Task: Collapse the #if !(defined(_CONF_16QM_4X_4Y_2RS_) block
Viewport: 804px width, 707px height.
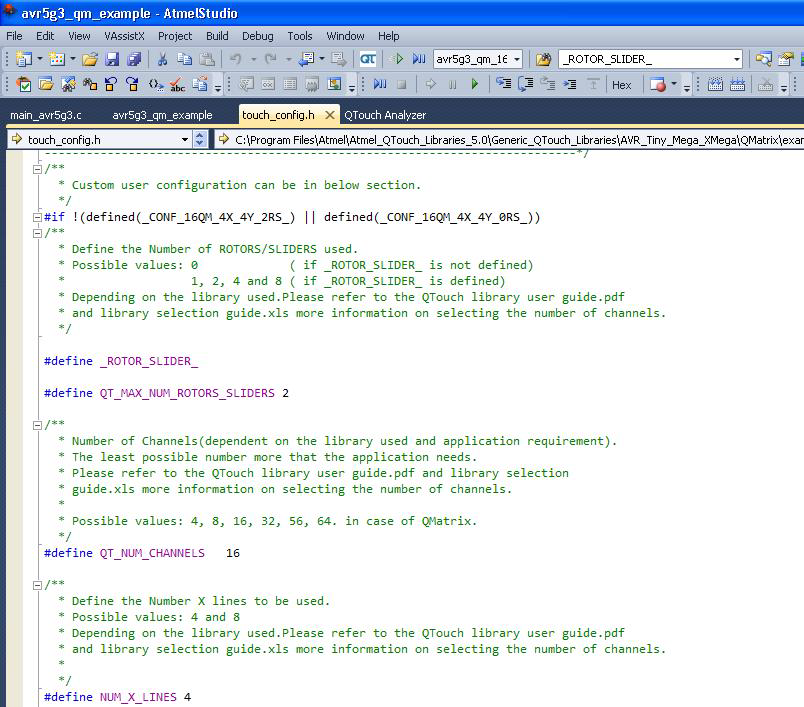Action: pyautogui.click(x=37, y=217)
